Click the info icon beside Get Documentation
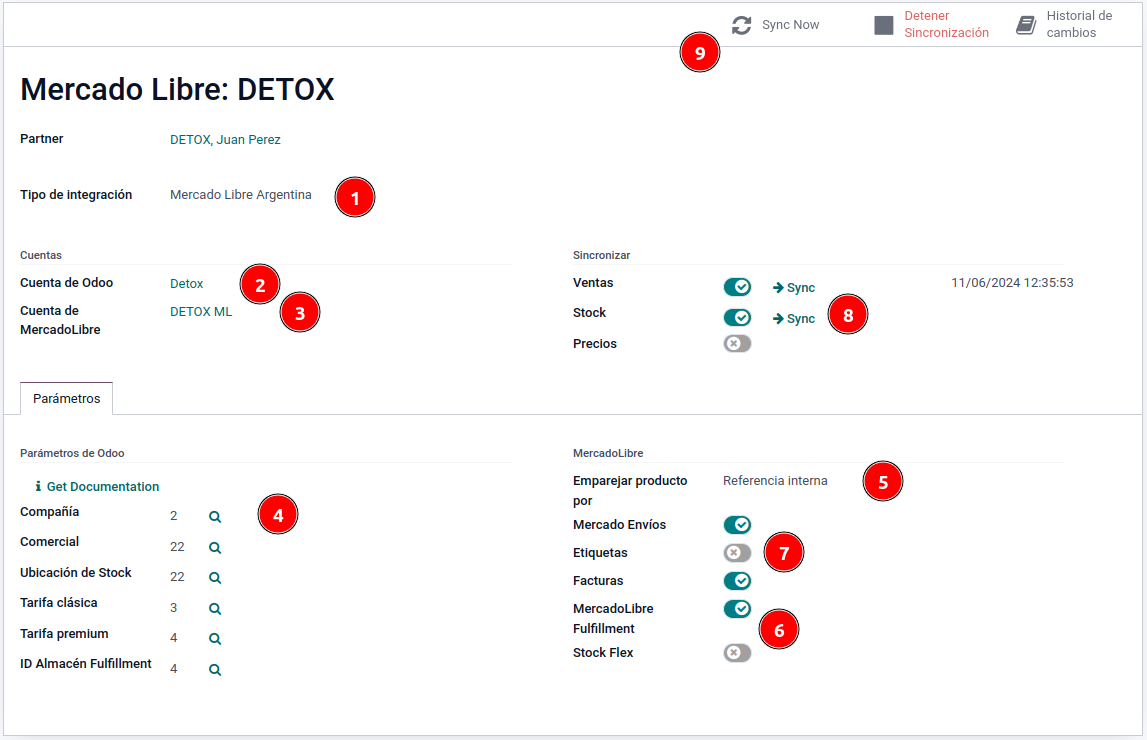The height and width of the screenshot is (740, 1147). pos(38,486)
